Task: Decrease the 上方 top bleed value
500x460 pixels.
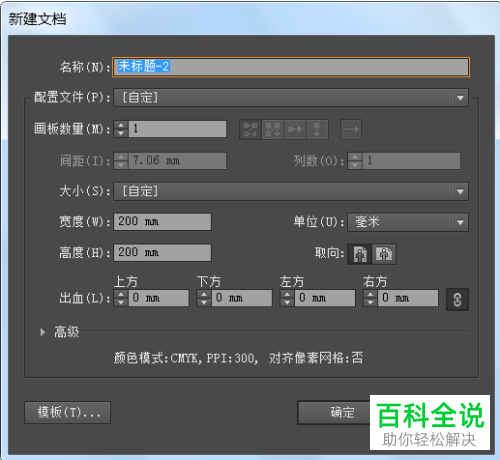Action: coord(121,302)
